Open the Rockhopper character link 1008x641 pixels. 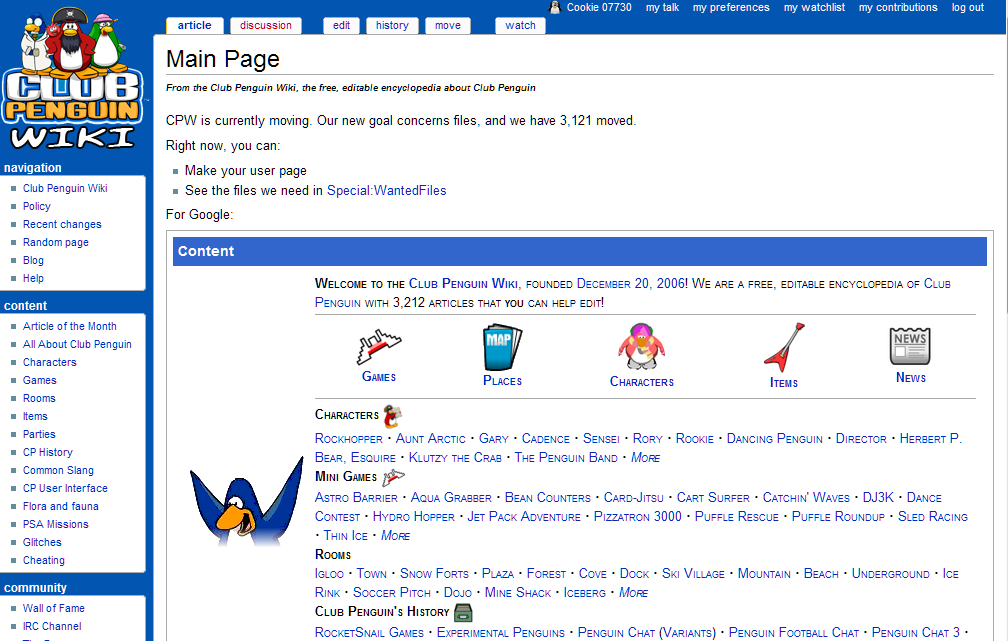pos(348,438)
